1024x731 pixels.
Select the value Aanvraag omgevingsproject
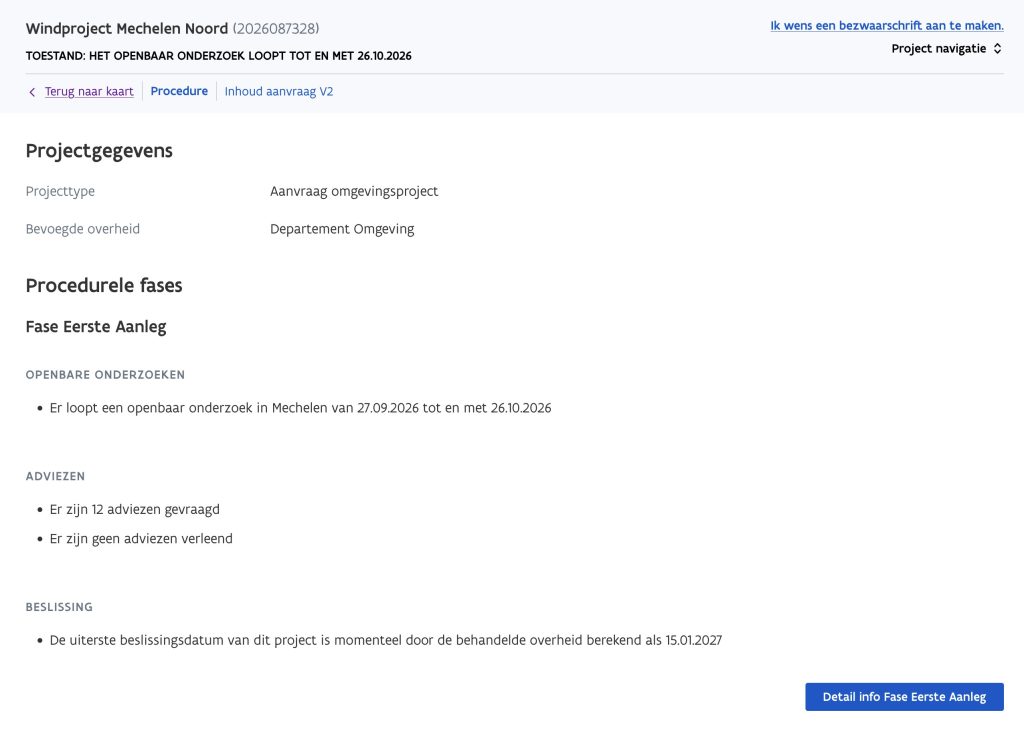[x=354, y=191]
